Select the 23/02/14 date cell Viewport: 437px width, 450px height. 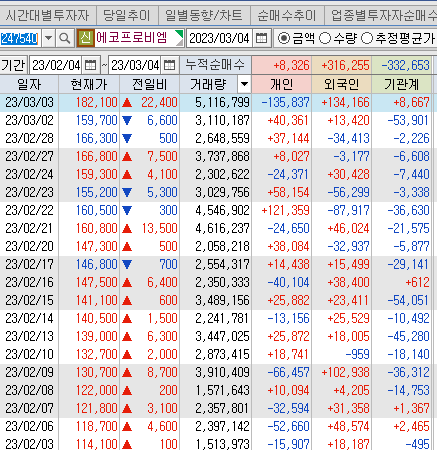coord(29,318)
